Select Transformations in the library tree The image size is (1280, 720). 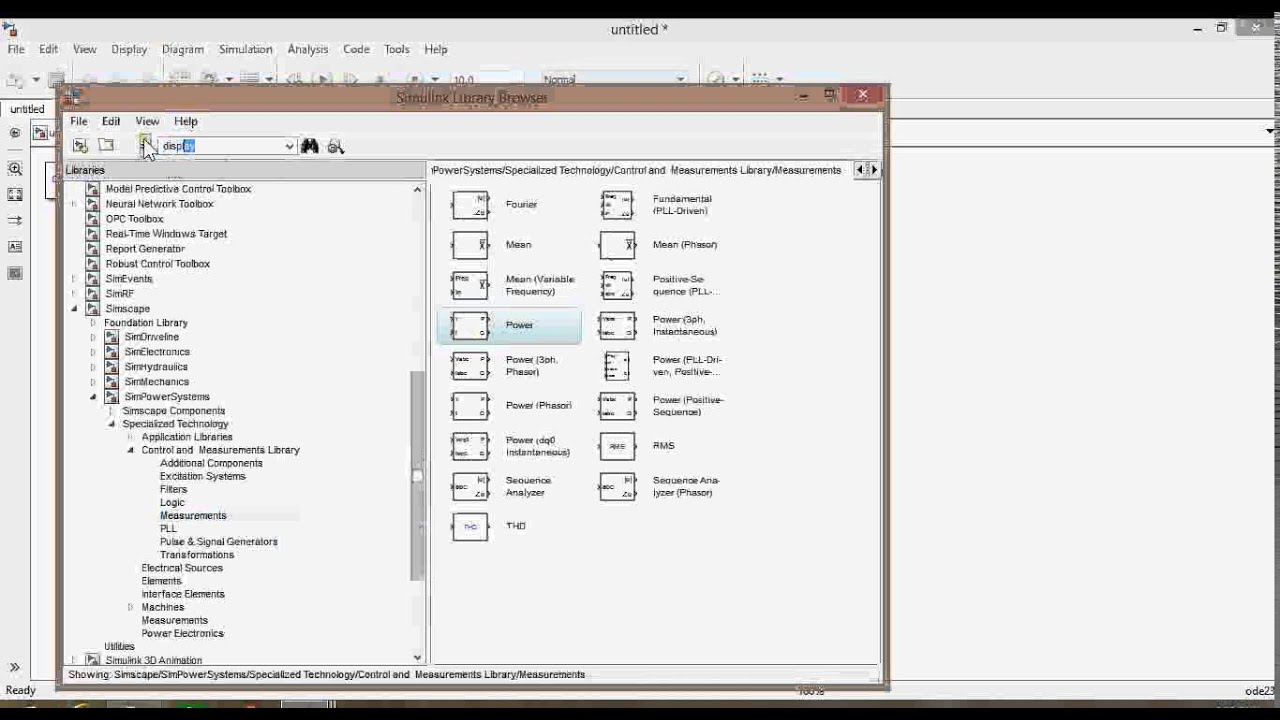197,555
